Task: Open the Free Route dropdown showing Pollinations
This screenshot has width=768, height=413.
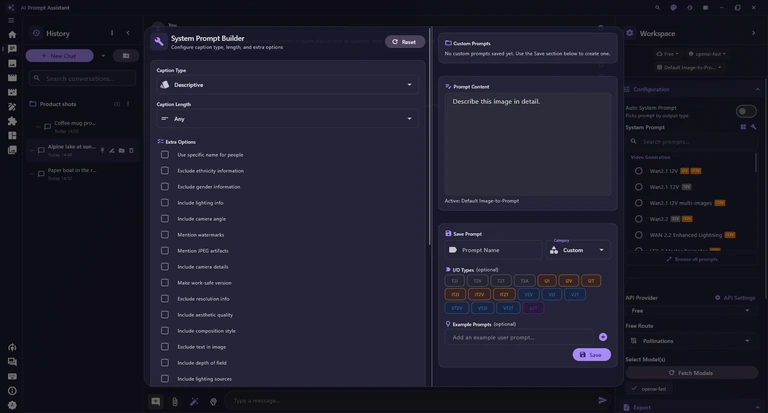Action: 691,341
